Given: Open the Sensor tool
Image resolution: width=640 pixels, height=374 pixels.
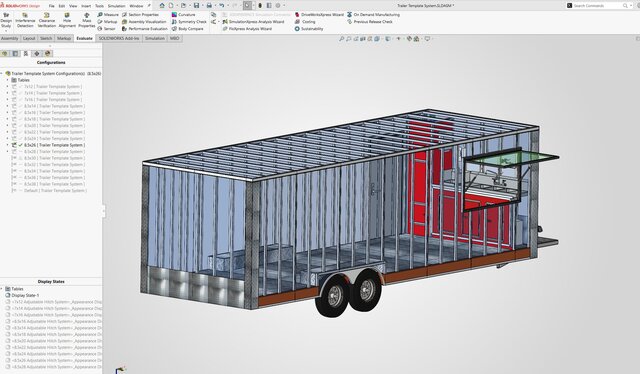Looking at the screenshot, I should [107, 29].
